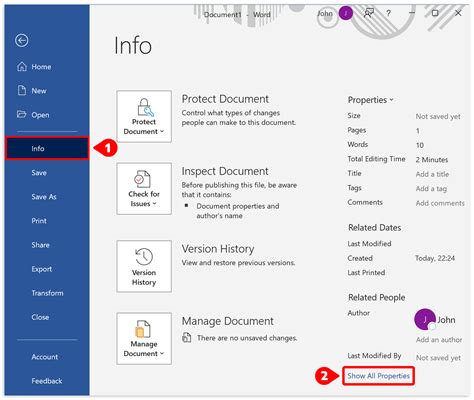Click the 'Manage Document' section heading
Screen dimensions: 474x400
point(227,321)
